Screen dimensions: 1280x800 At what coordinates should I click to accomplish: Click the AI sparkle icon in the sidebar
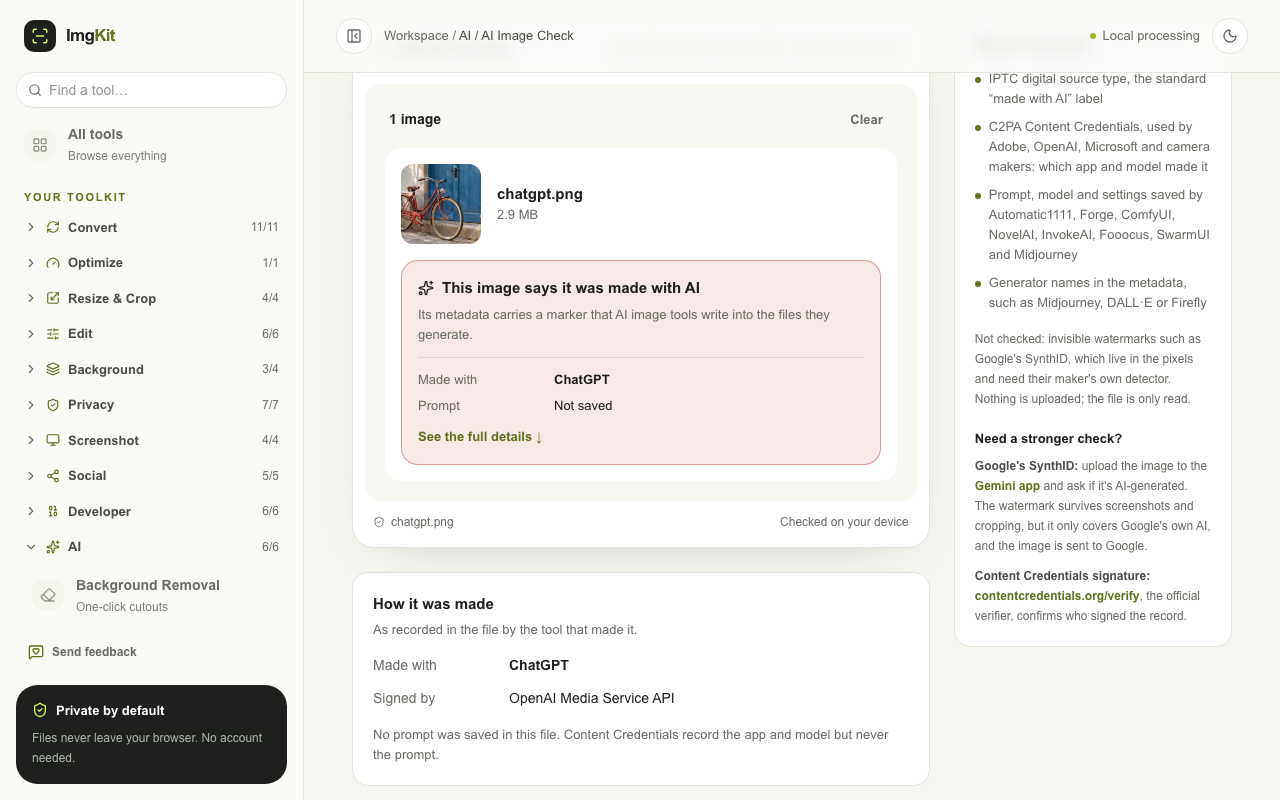53,547
